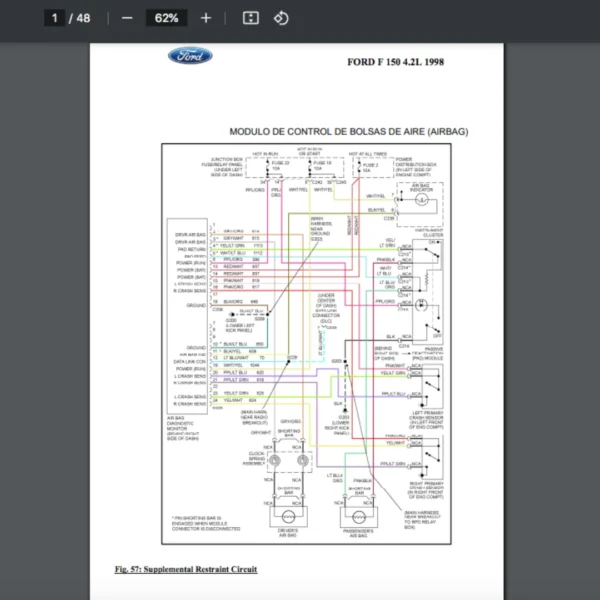Image resolution: width=600 pixels, height=600 pixels.
Task: Zoom in with the plus button
Action: pos(206,18)
